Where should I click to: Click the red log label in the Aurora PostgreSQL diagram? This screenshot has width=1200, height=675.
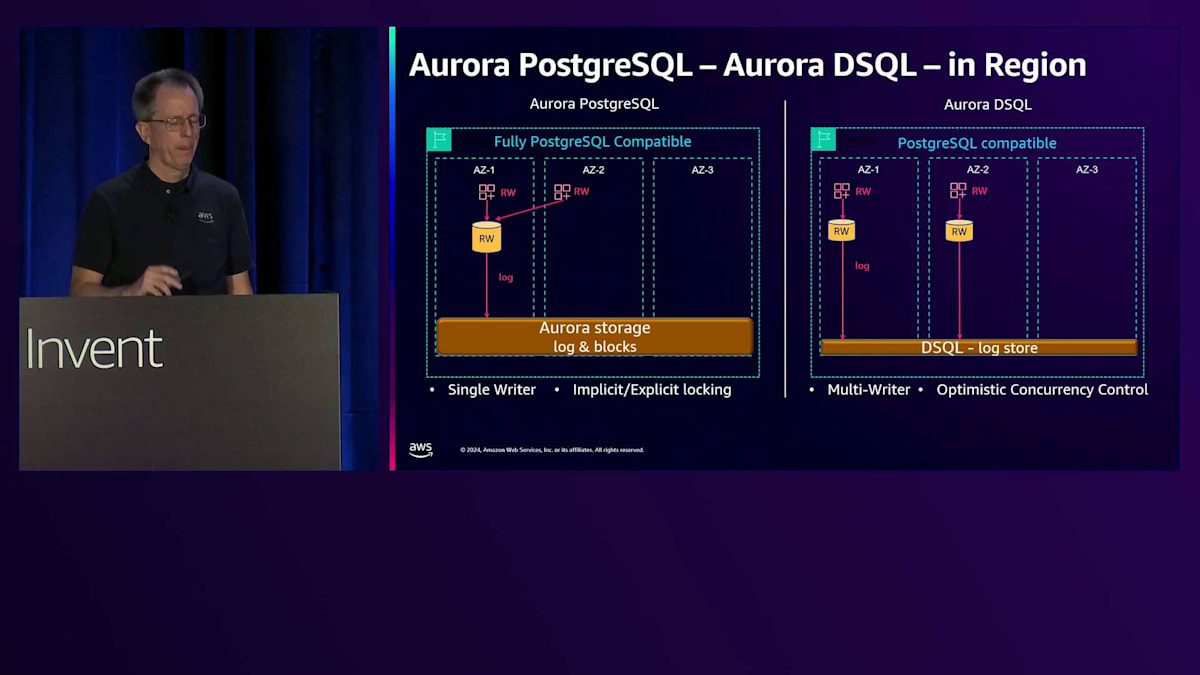[506, 277]
